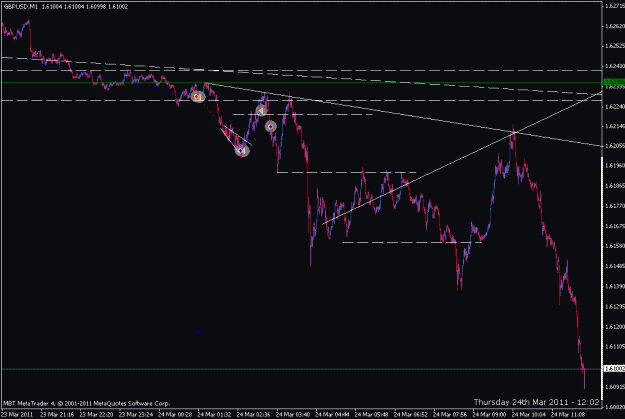Click the '23 Mar 23:24' time axis label
The image size is (625, 419).
(x=136, y=415)
